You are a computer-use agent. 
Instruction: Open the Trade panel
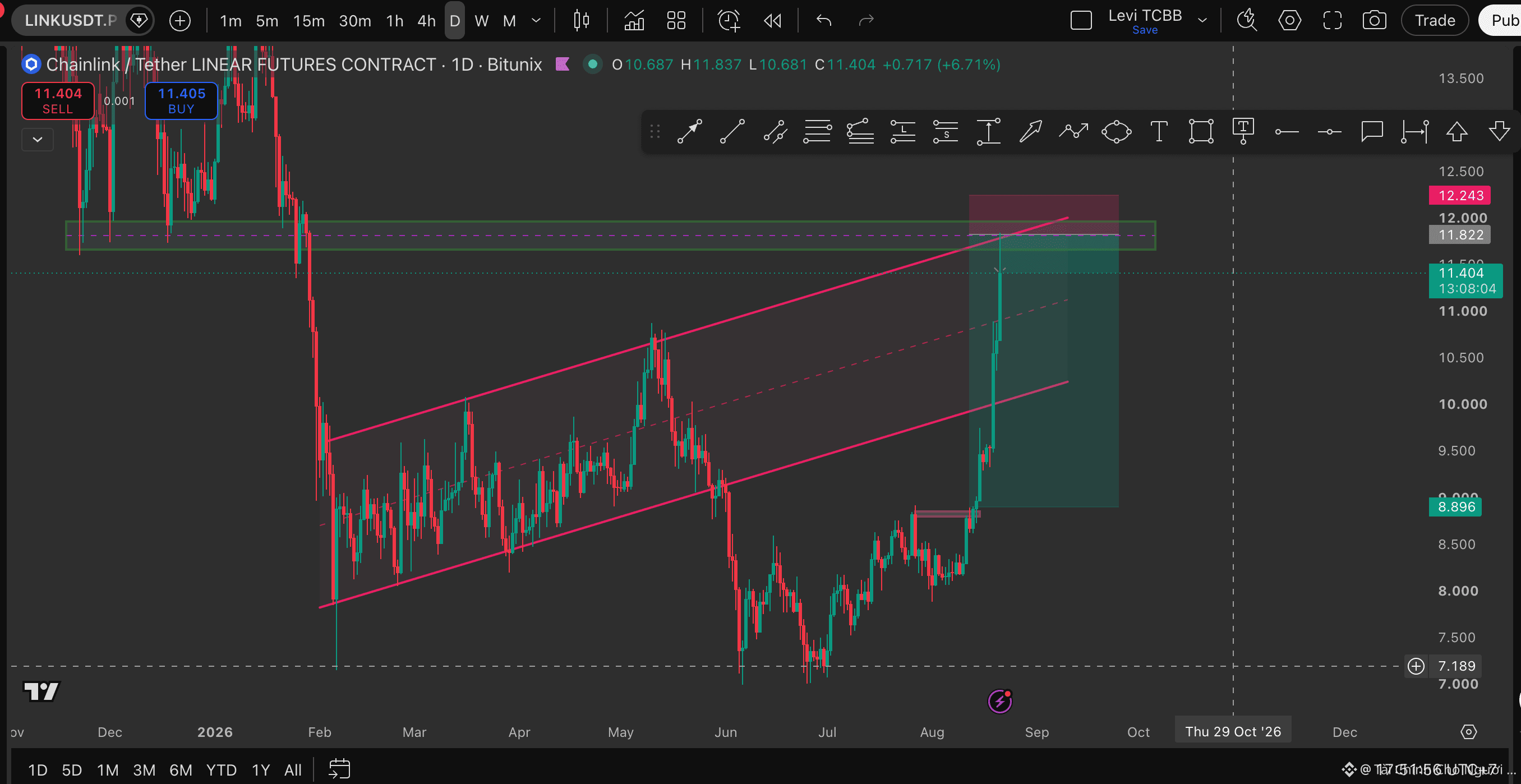pos(1435,21)
